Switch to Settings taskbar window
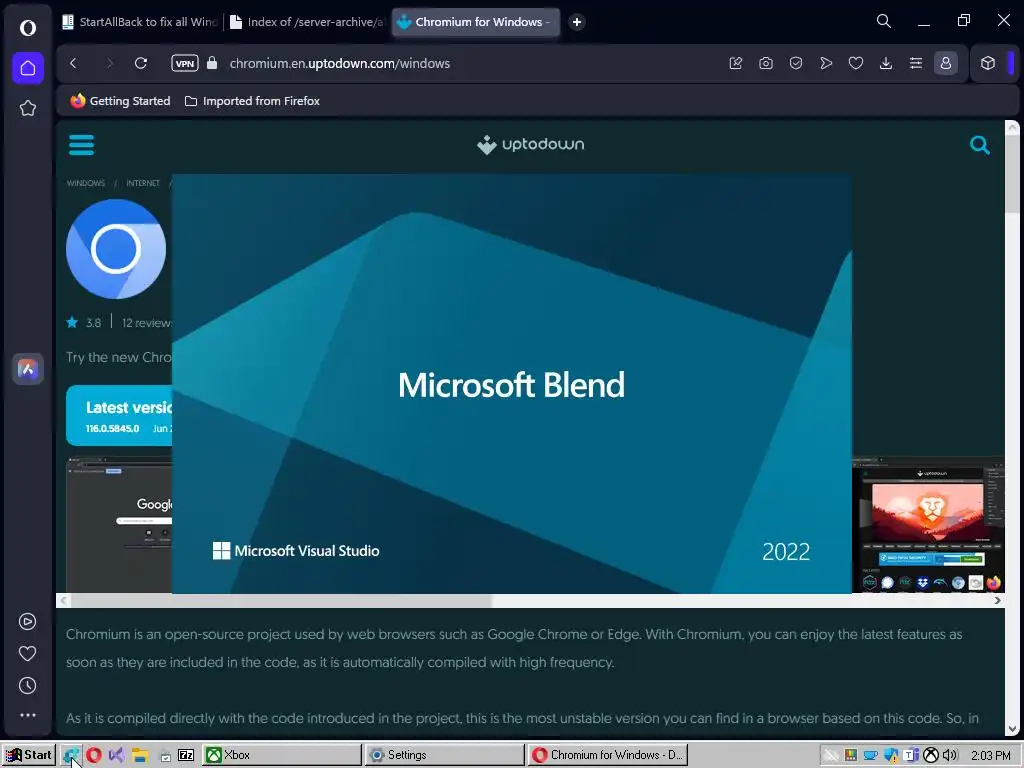This screenshot has width=1024, height=768. [444, 755]
